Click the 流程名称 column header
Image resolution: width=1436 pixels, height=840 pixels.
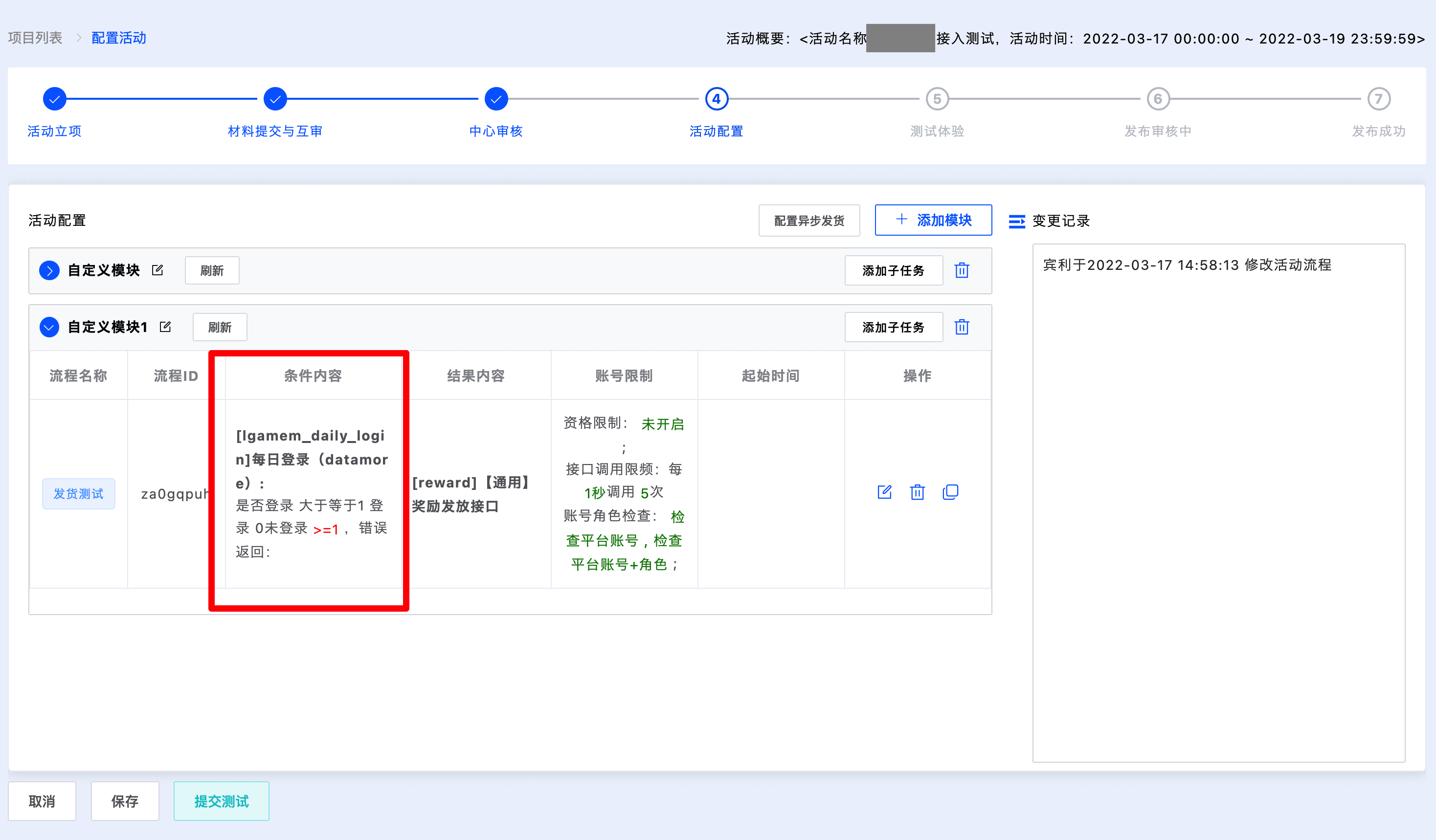pos(79,376)
